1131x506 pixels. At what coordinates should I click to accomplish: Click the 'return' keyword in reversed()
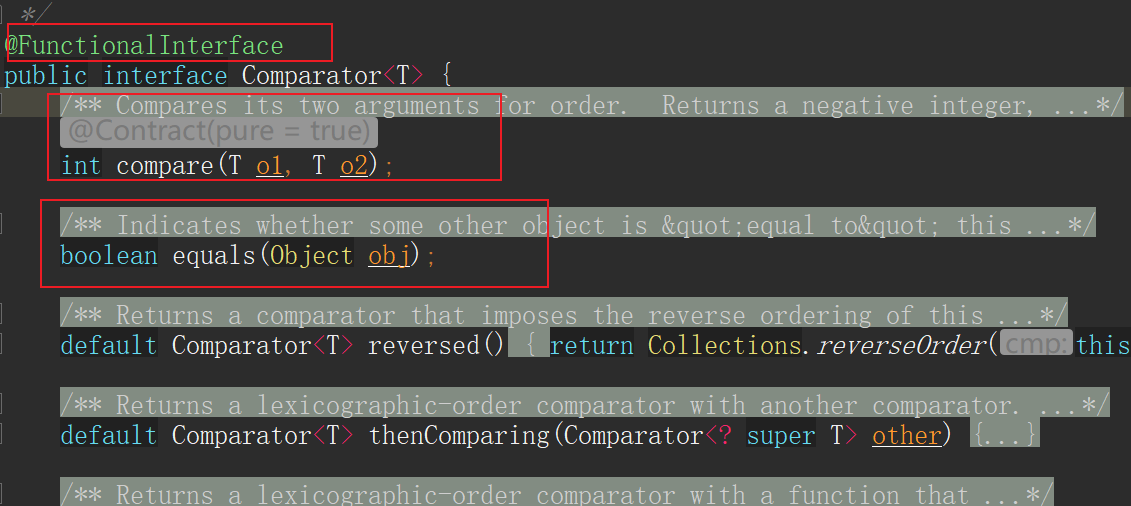tap(592, 346)
